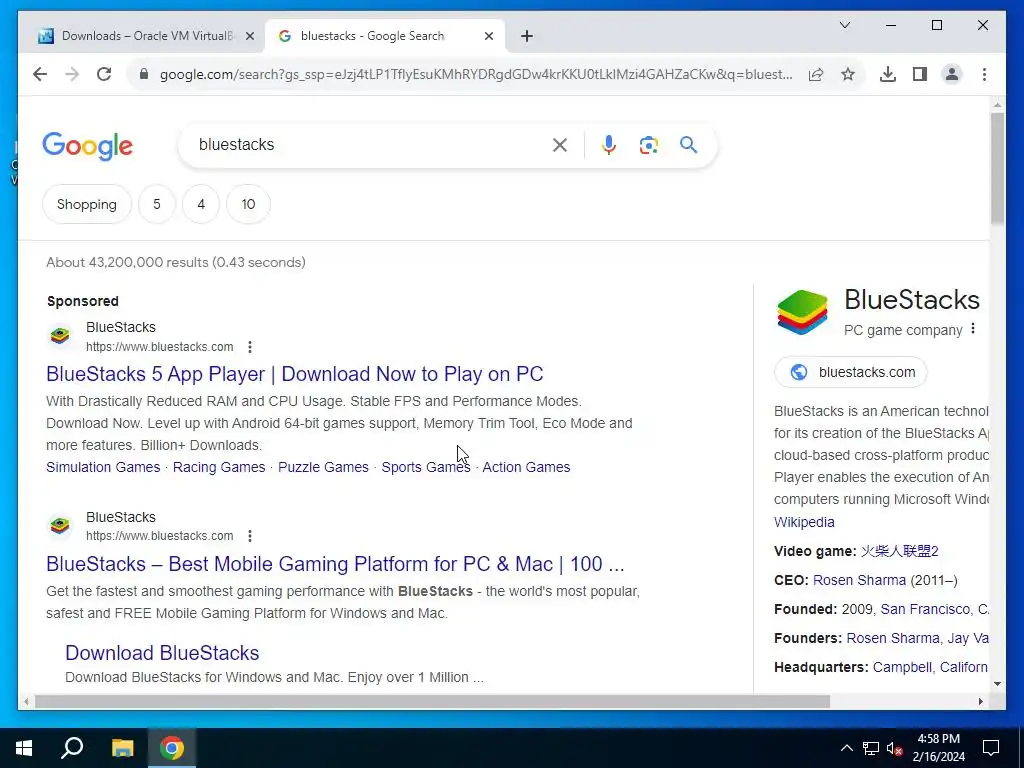Bookmark this page with the star icon

[848, 74]
